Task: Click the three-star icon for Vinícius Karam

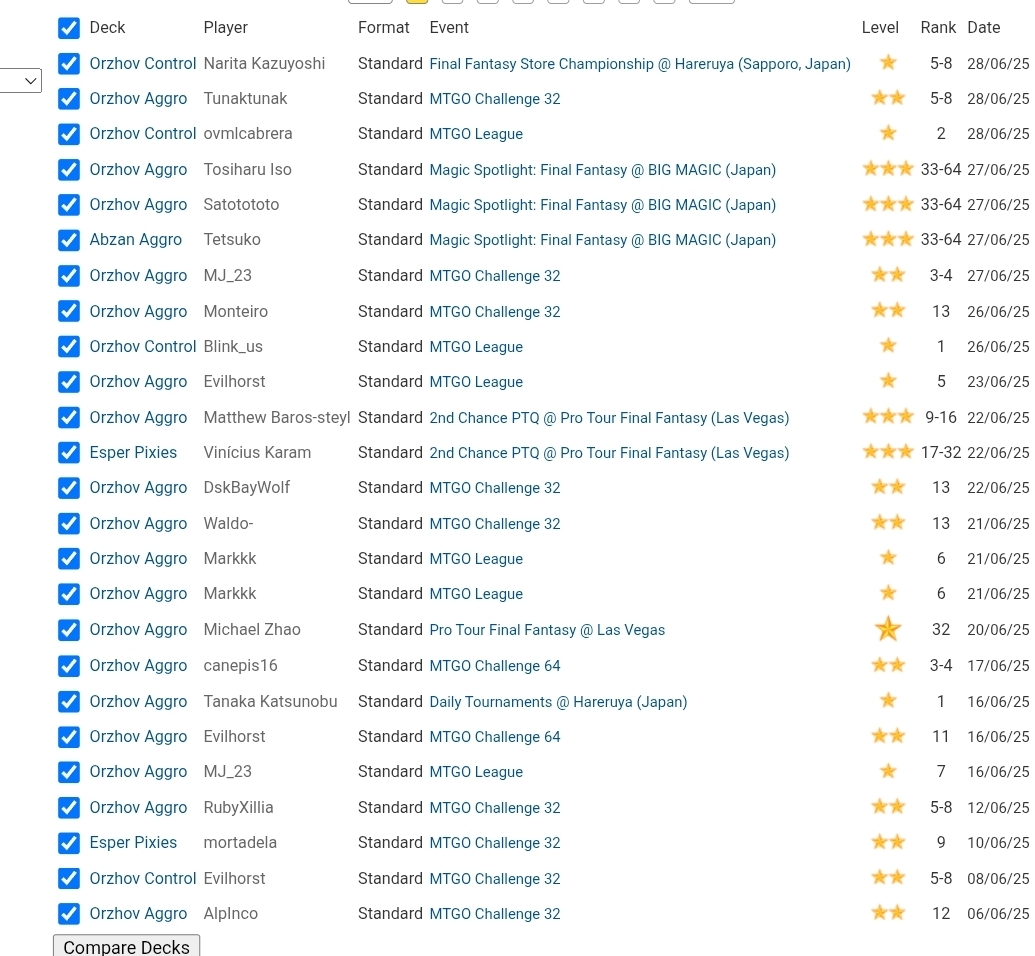Action: tap(888, 452)
